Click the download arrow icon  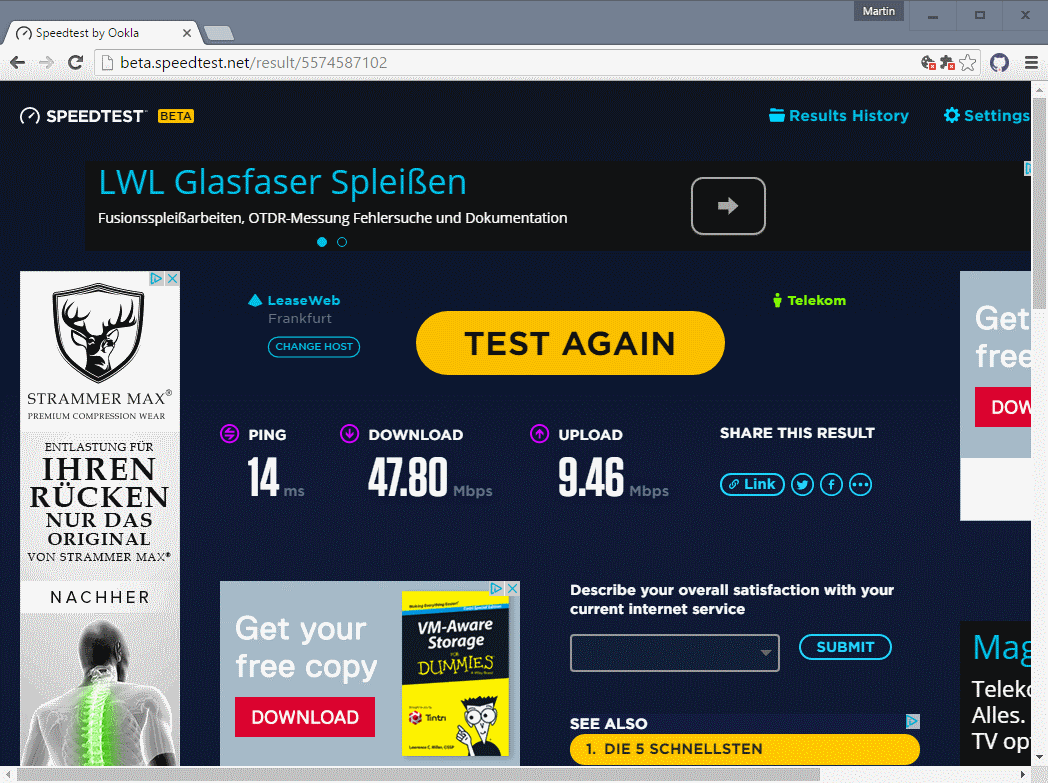point(350,434)
